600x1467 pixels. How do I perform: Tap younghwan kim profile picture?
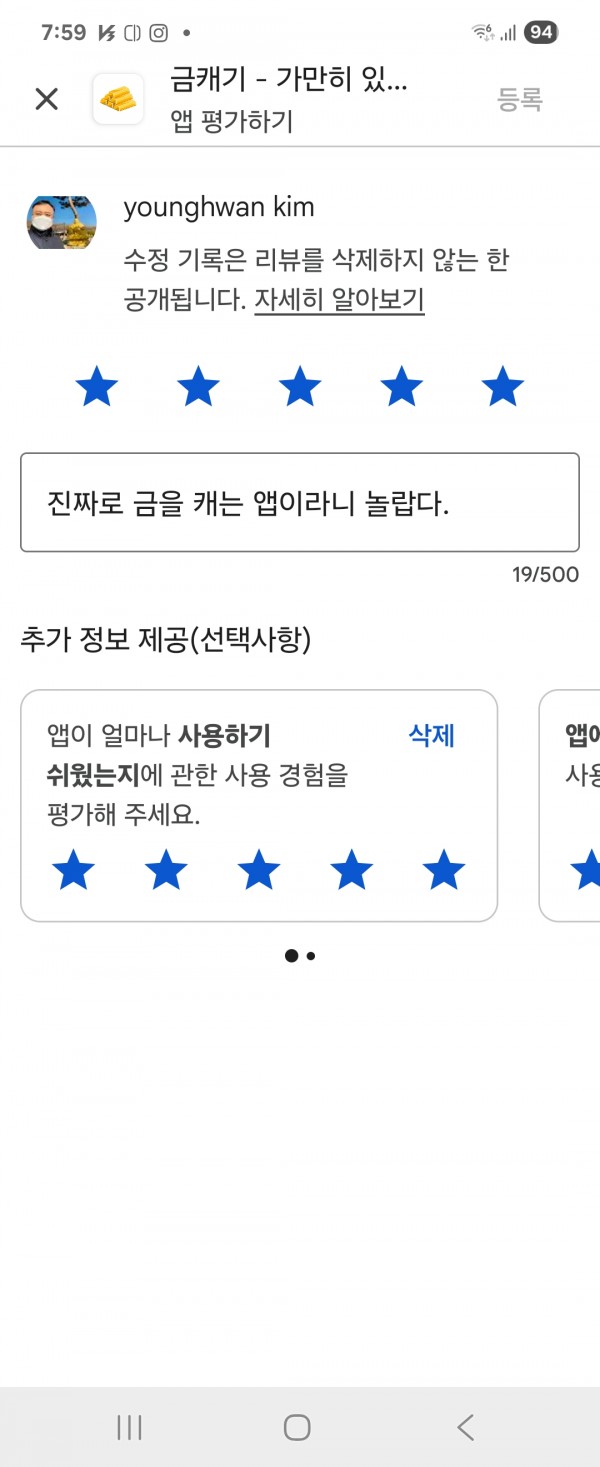point(61,222)
